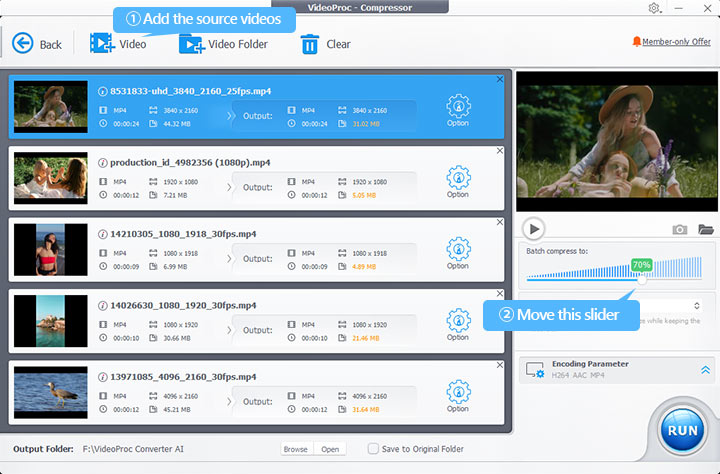This screenshot has height=474, width=720.
Task: Open the output folder
Action: (330, 449)
